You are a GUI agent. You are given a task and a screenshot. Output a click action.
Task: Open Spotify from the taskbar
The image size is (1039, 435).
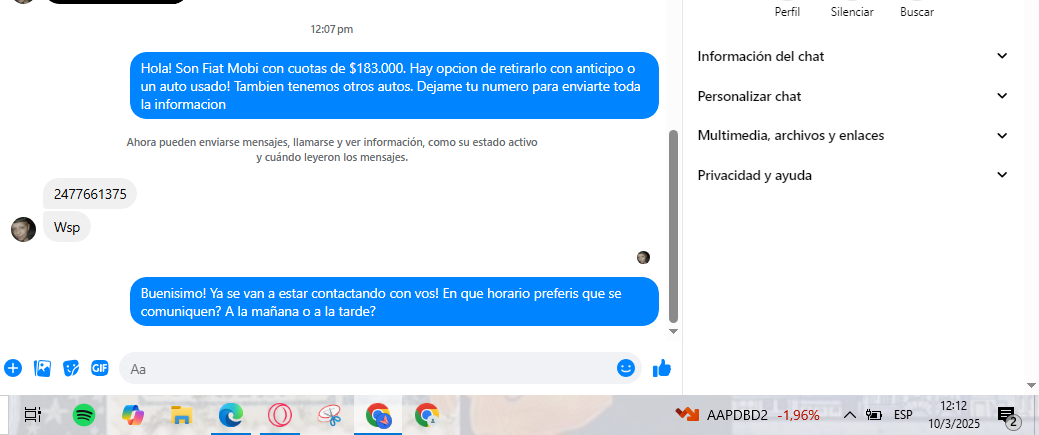(84, 415)
